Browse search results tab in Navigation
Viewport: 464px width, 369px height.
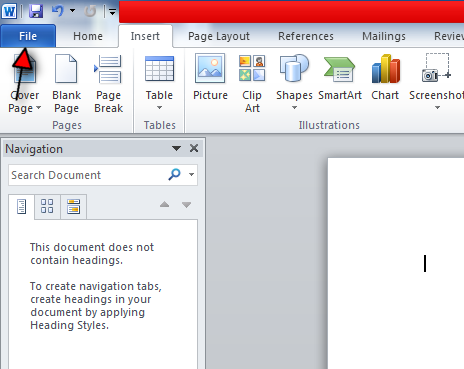(x=73, y=207)
